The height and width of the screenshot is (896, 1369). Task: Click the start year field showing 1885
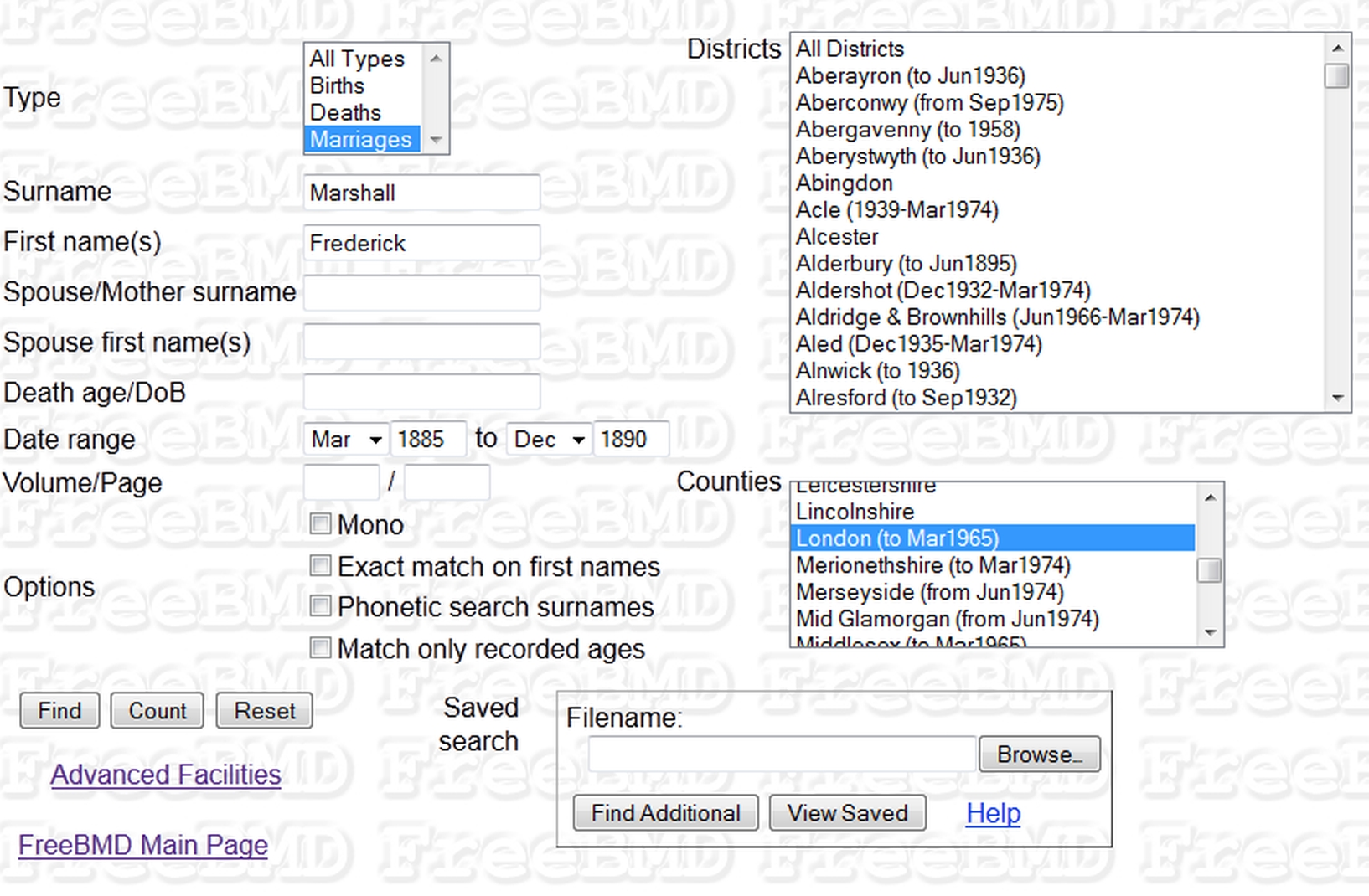coord(428,439)
